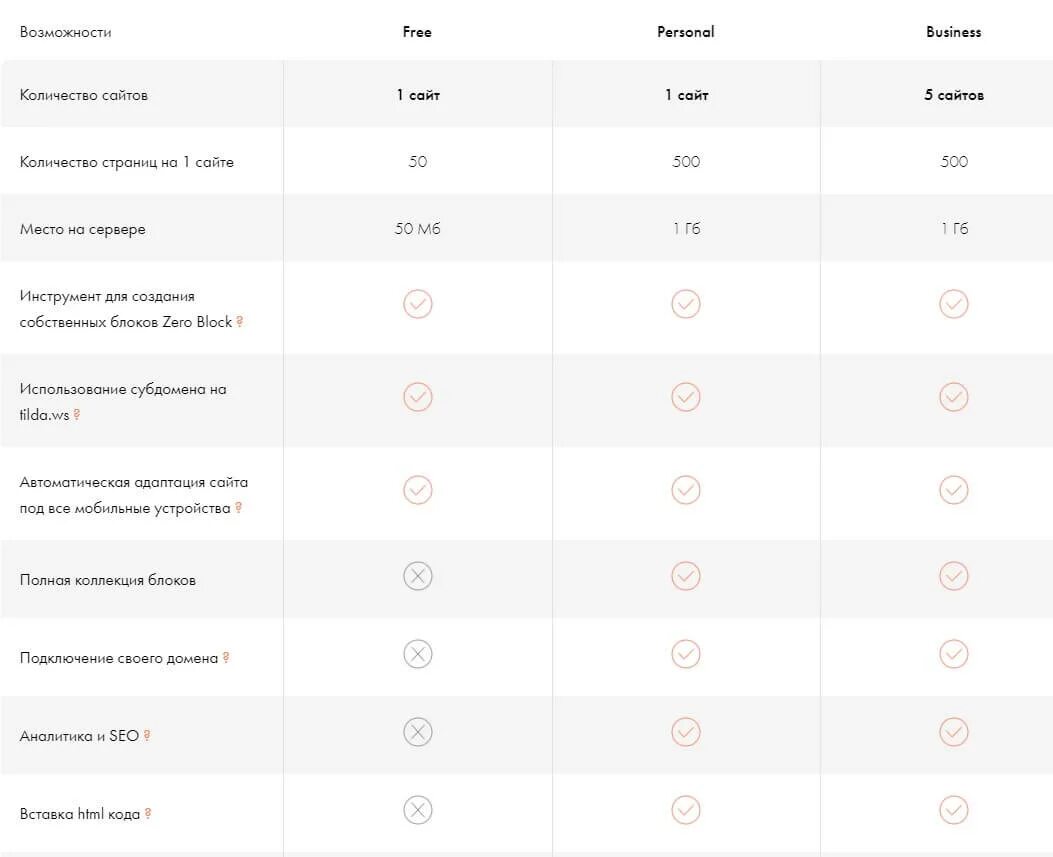Click the Business "5 сайтов" cell
Viewport: 1053px width, 857px height.
pyautogui.click(x=954, y=95)
